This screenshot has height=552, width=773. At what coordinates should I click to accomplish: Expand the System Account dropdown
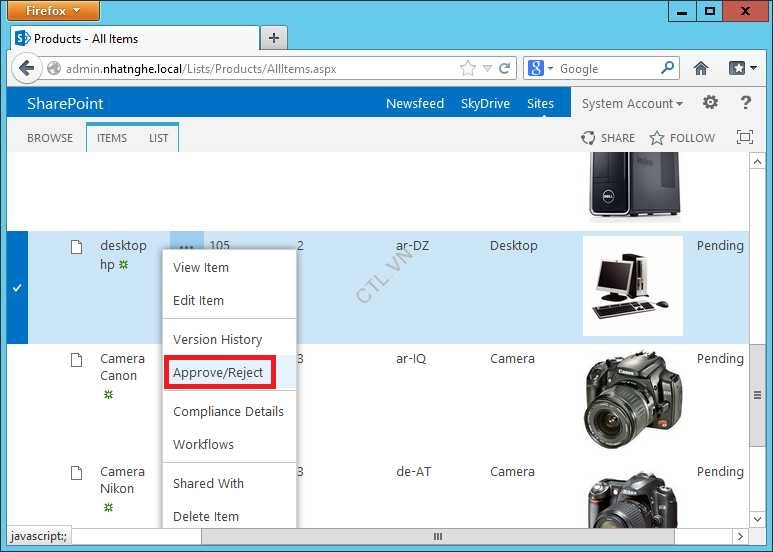pyautogui.click(x=632, y=104)
